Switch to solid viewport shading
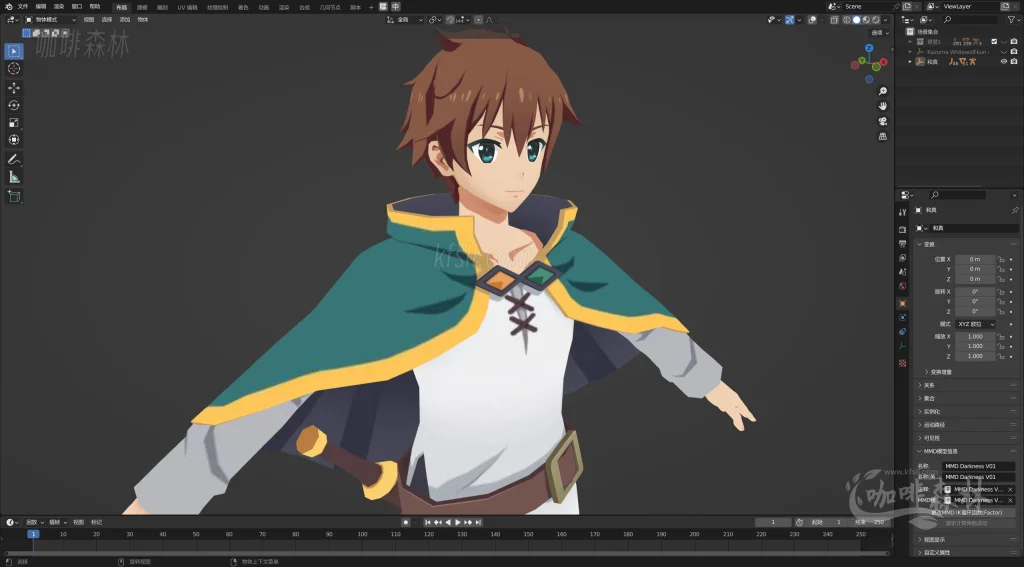Viewport: 1024px width, 567px height. (857, 20)
